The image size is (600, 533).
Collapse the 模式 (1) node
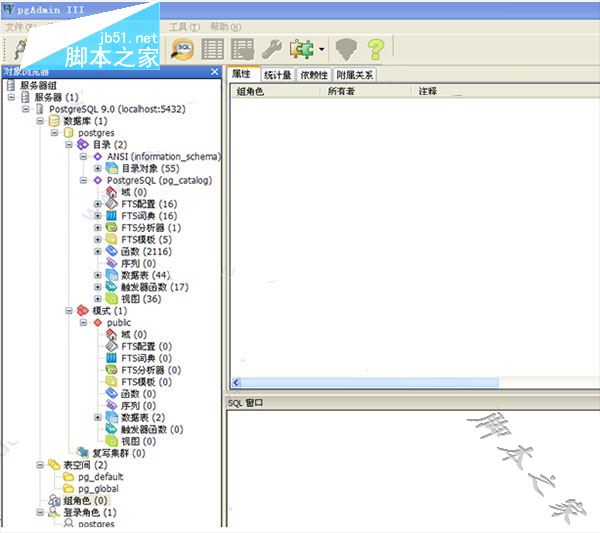(x=69, y=311)
